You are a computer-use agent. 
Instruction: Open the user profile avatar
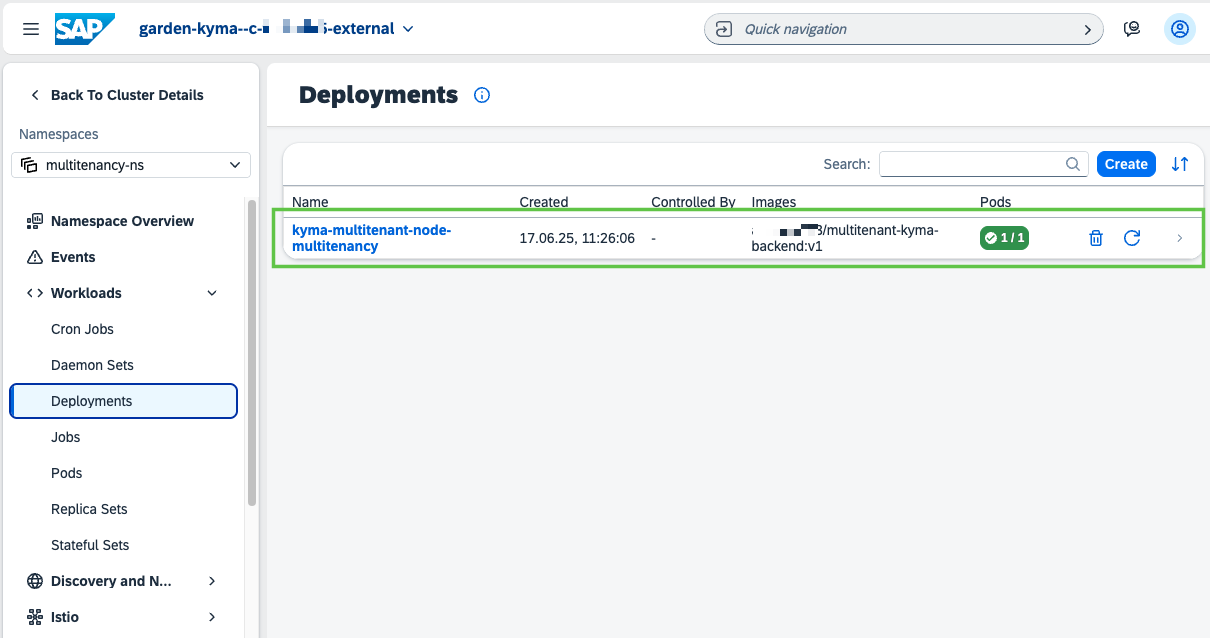click(1180, 29)
